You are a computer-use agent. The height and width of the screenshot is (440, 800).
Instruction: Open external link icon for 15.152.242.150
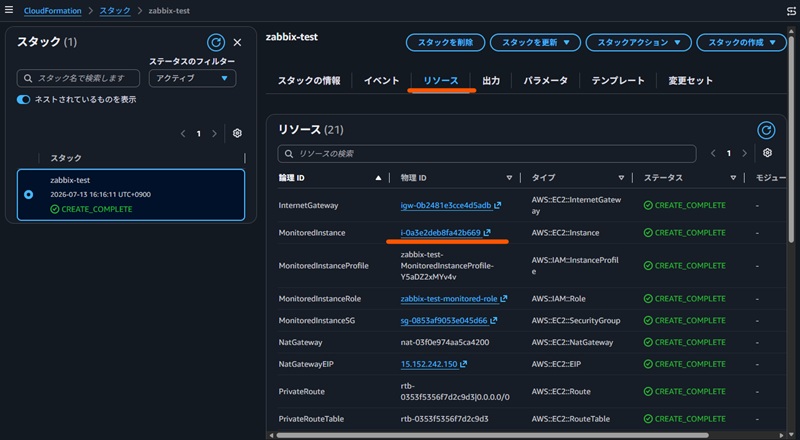click(463, 364)
